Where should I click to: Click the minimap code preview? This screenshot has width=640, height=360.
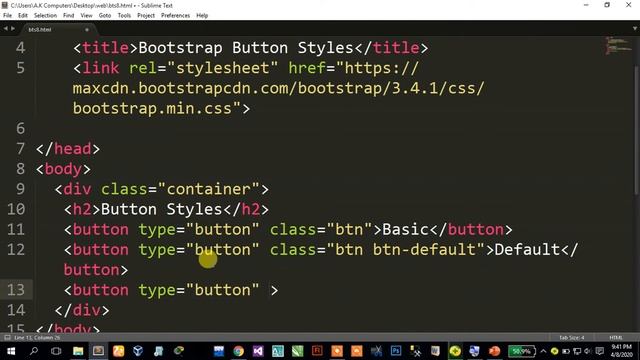point(618,45)
